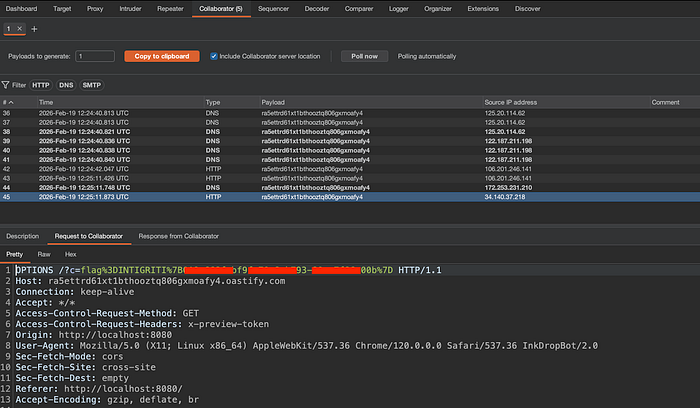This screenshot has width=700, height=408.
Task: Show the Hex view
Action: click(x=71, y=254)
